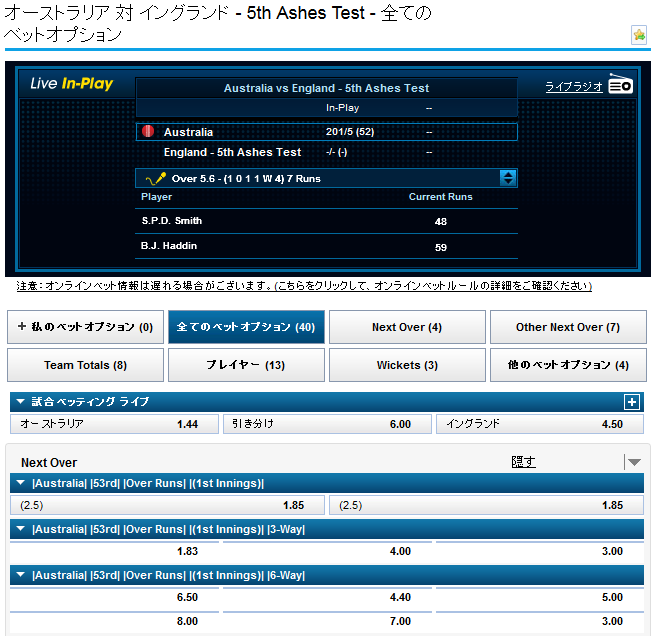The height and width of the screenshot is (636, 652).
Task: Open the live radio icon
Action: click(x=621, y=86)
